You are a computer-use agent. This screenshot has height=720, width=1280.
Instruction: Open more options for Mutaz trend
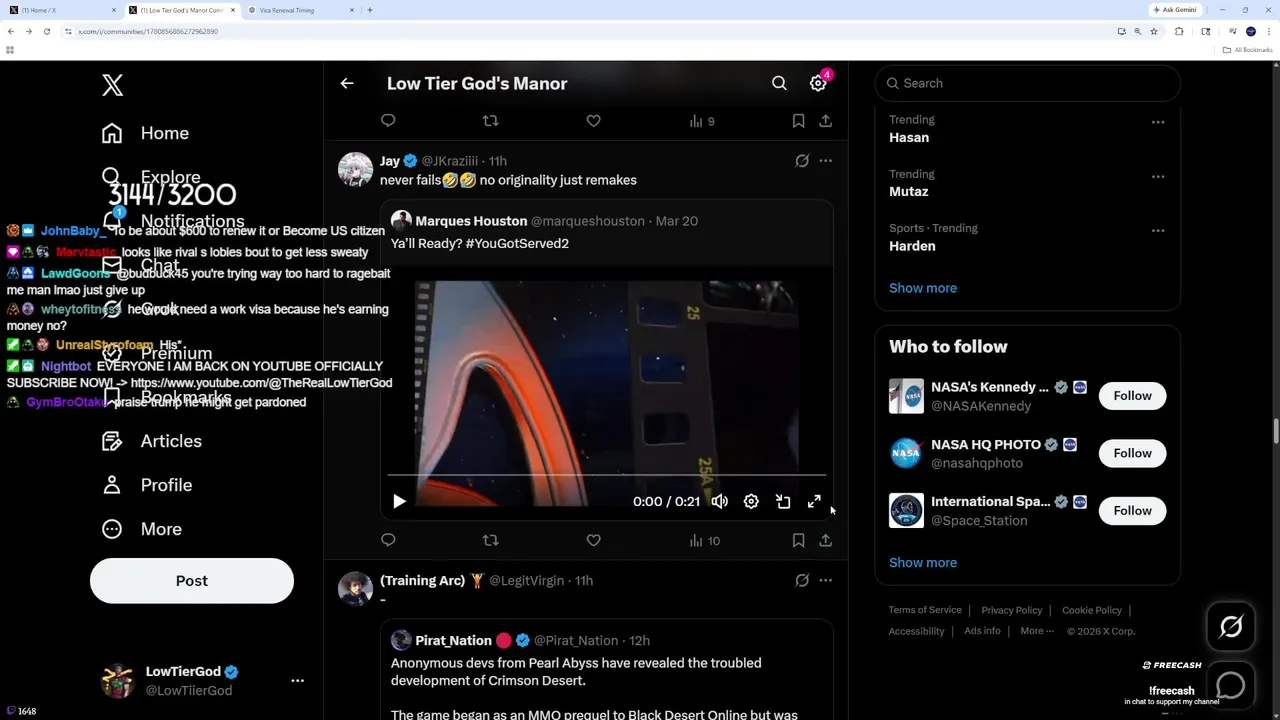tap(1158, 177)
